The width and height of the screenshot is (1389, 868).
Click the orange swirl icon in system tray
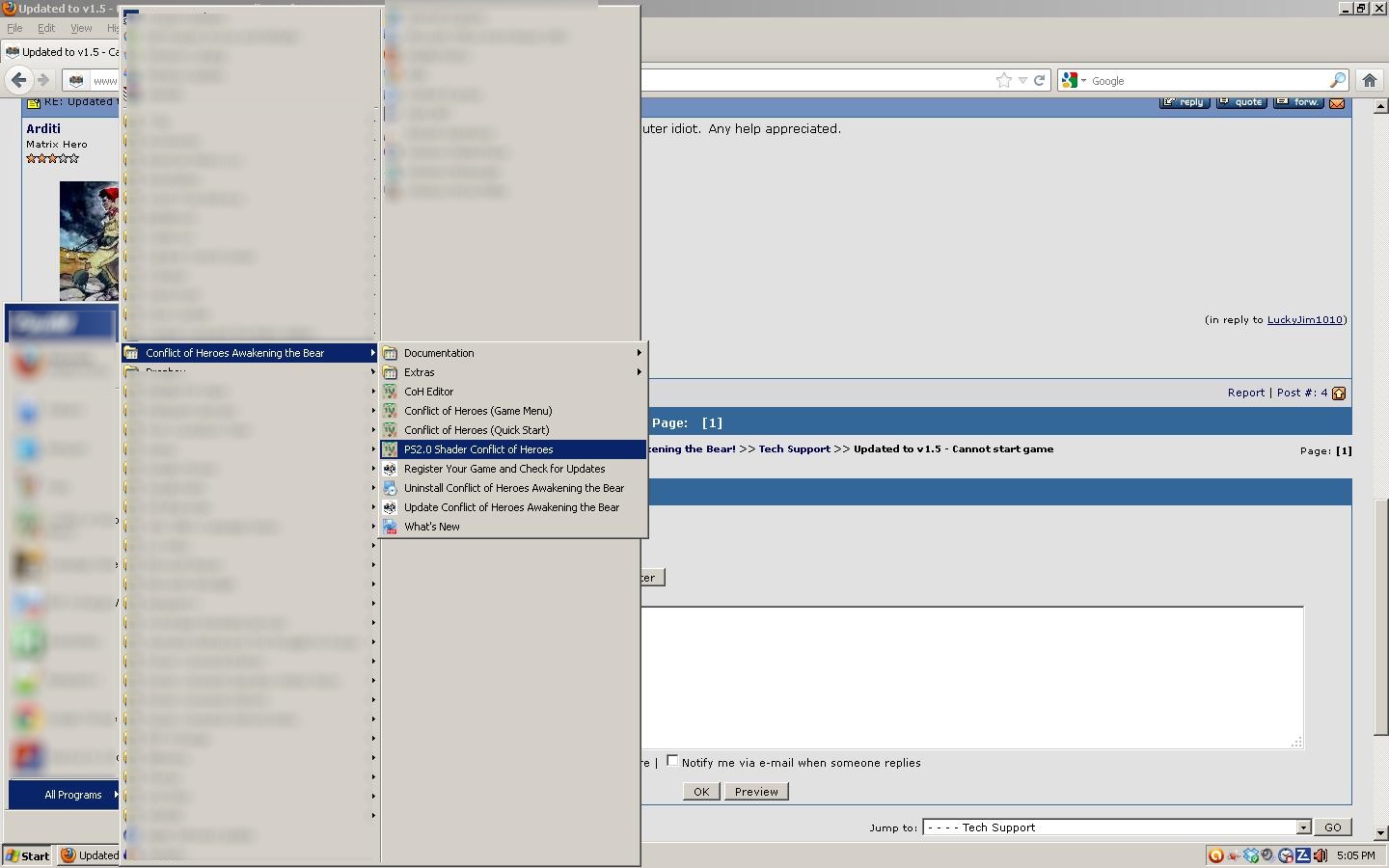pyautogui.click(x=1216, y=855)
